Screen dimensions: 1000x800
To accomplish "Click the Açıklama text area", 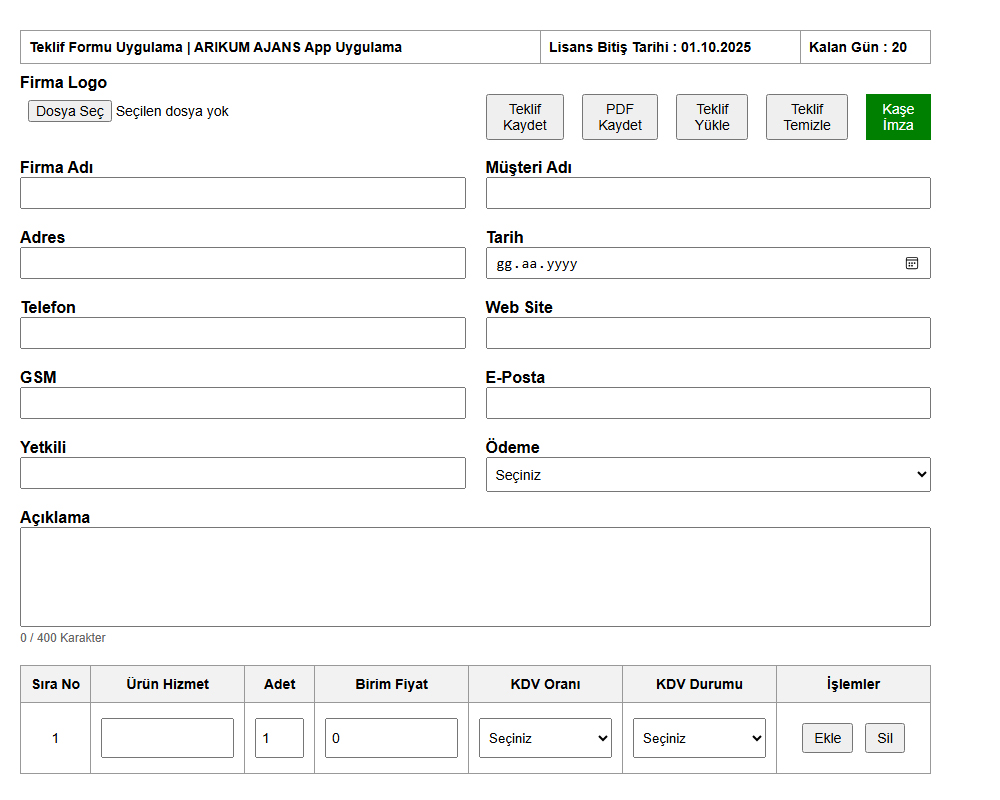I will pyautogui.click(x=475, y=577).
